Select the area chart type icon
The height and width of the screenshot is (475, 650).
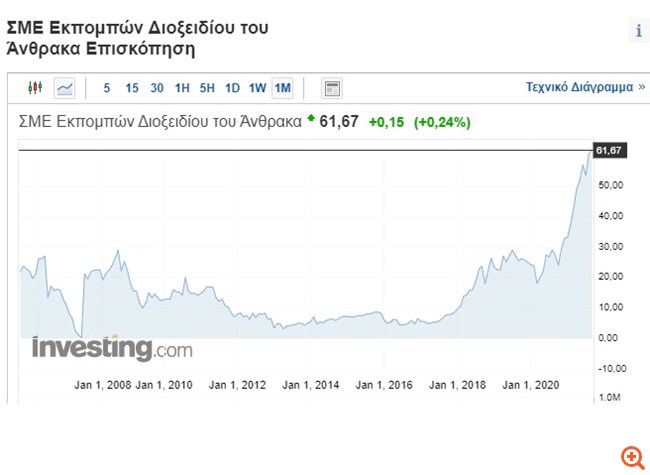click(64, 88)
